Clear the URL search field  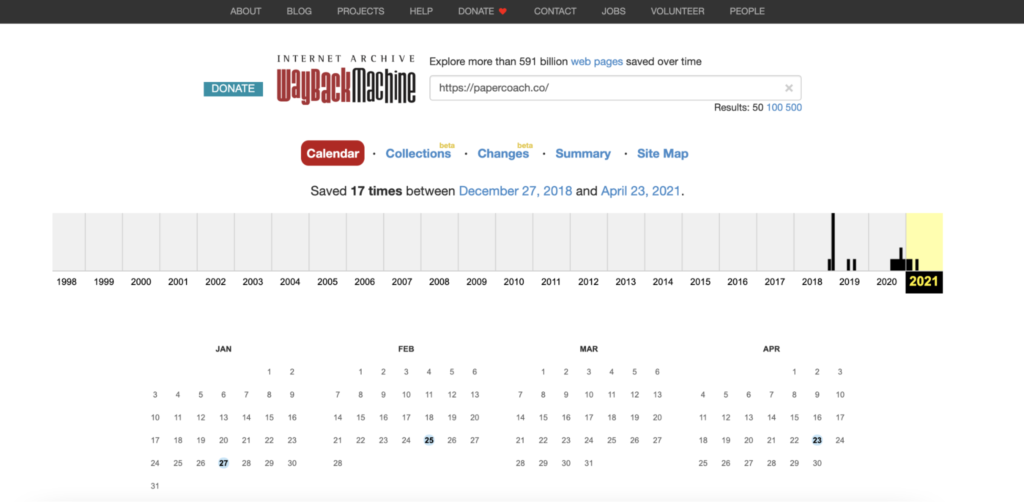788,87
